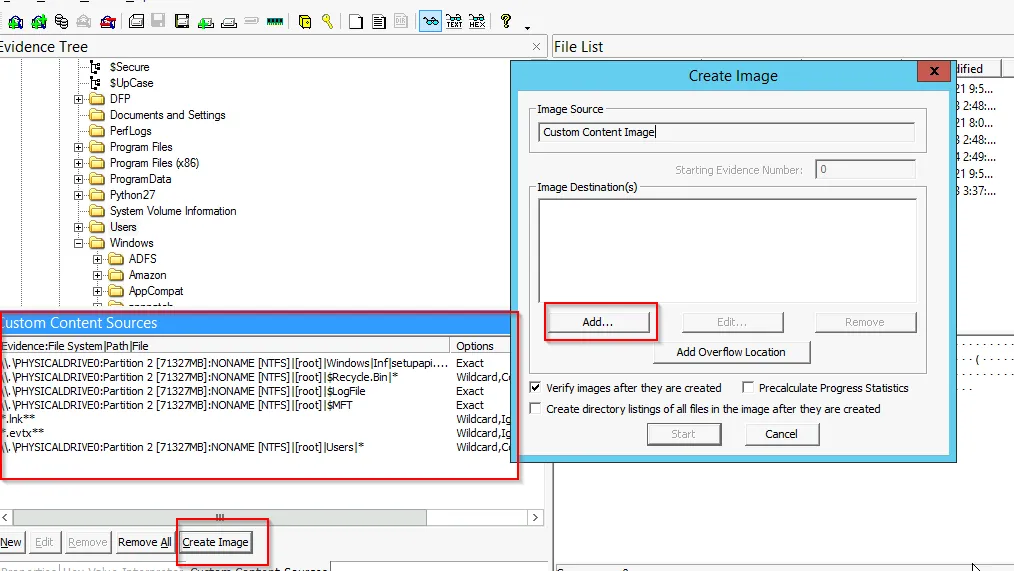The image size is (1014, 571).
Task: Expand the Program Files (x86) folder node
Action: pos(79,163)
